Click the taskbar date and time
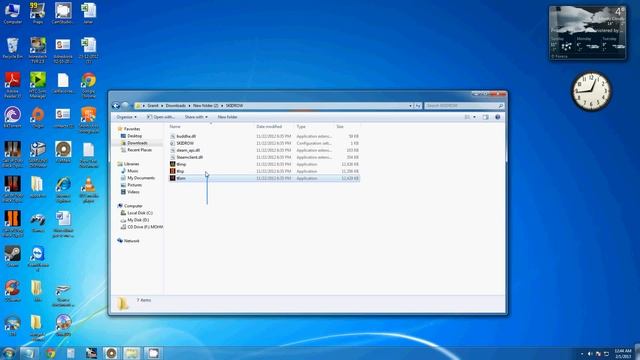640x360 pixels. 623,353
